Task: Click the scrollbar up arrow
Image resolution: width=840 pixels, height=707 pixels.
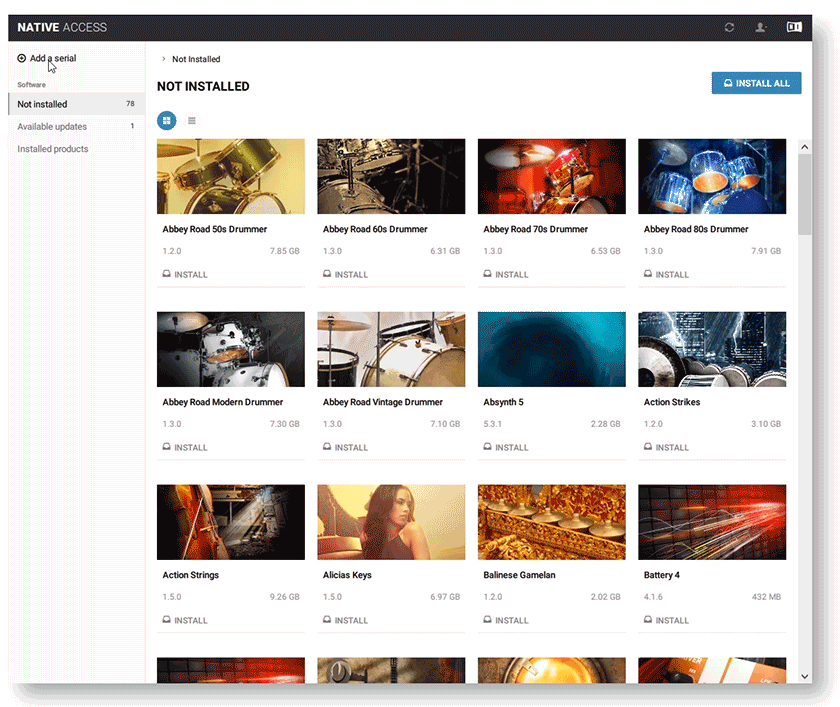Action: 804,147
